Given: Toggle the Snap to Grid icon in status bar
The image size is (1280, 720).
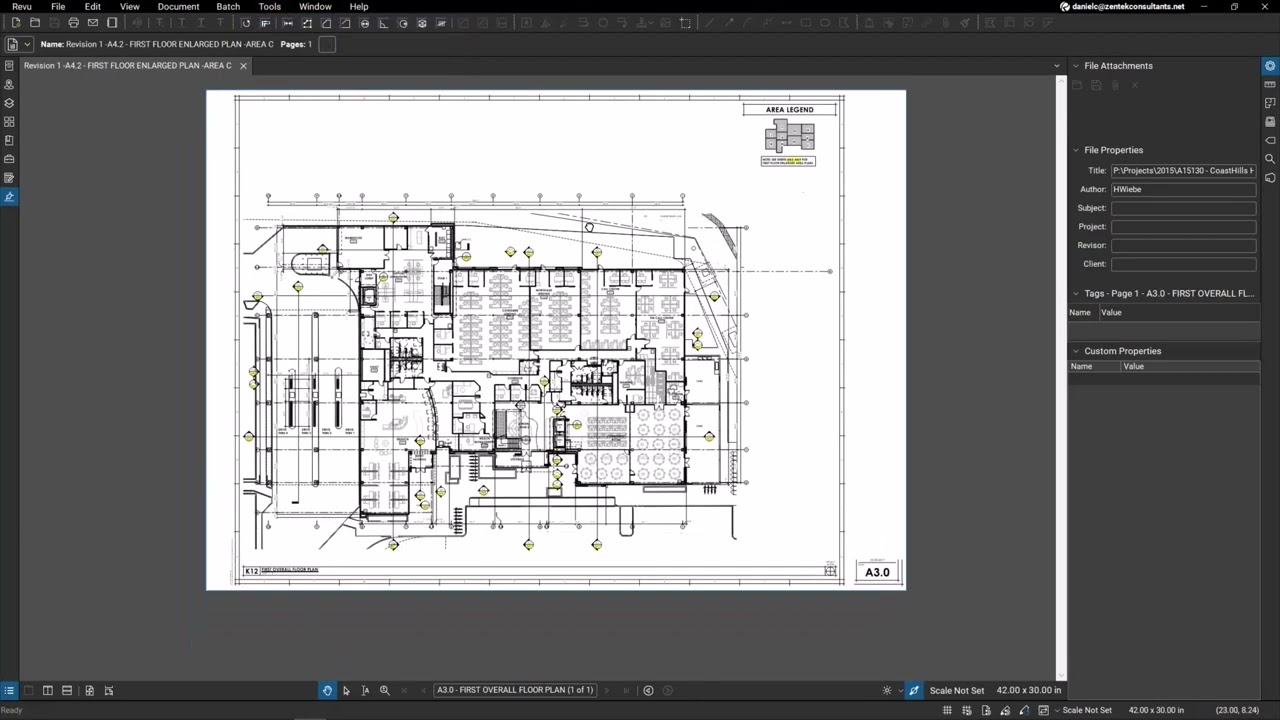Looking at the screenshot, I should tap(966, 710).
